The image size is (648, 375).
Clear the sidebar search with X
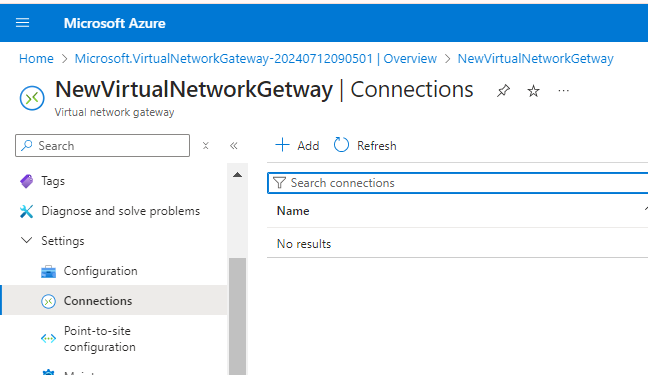[205, 146]
